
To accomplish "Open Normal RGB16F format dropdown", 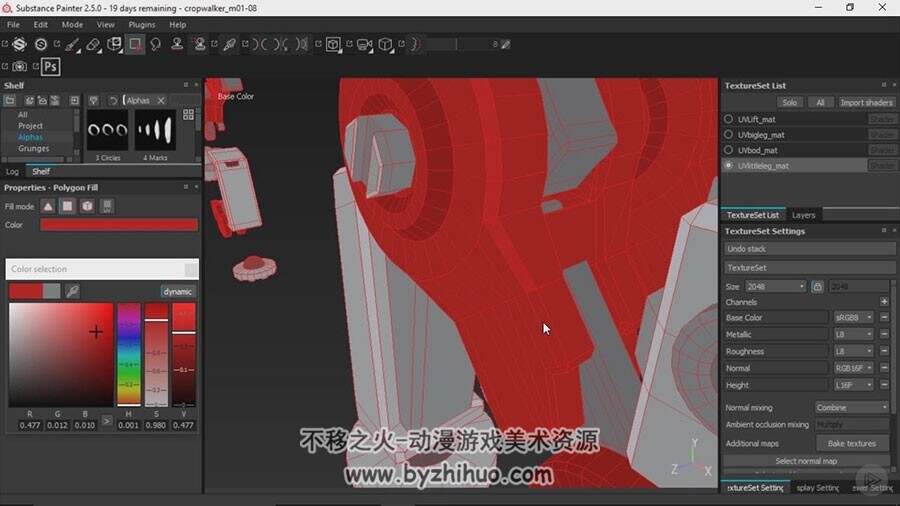I will pyautogui.click(x=854, y=368).
